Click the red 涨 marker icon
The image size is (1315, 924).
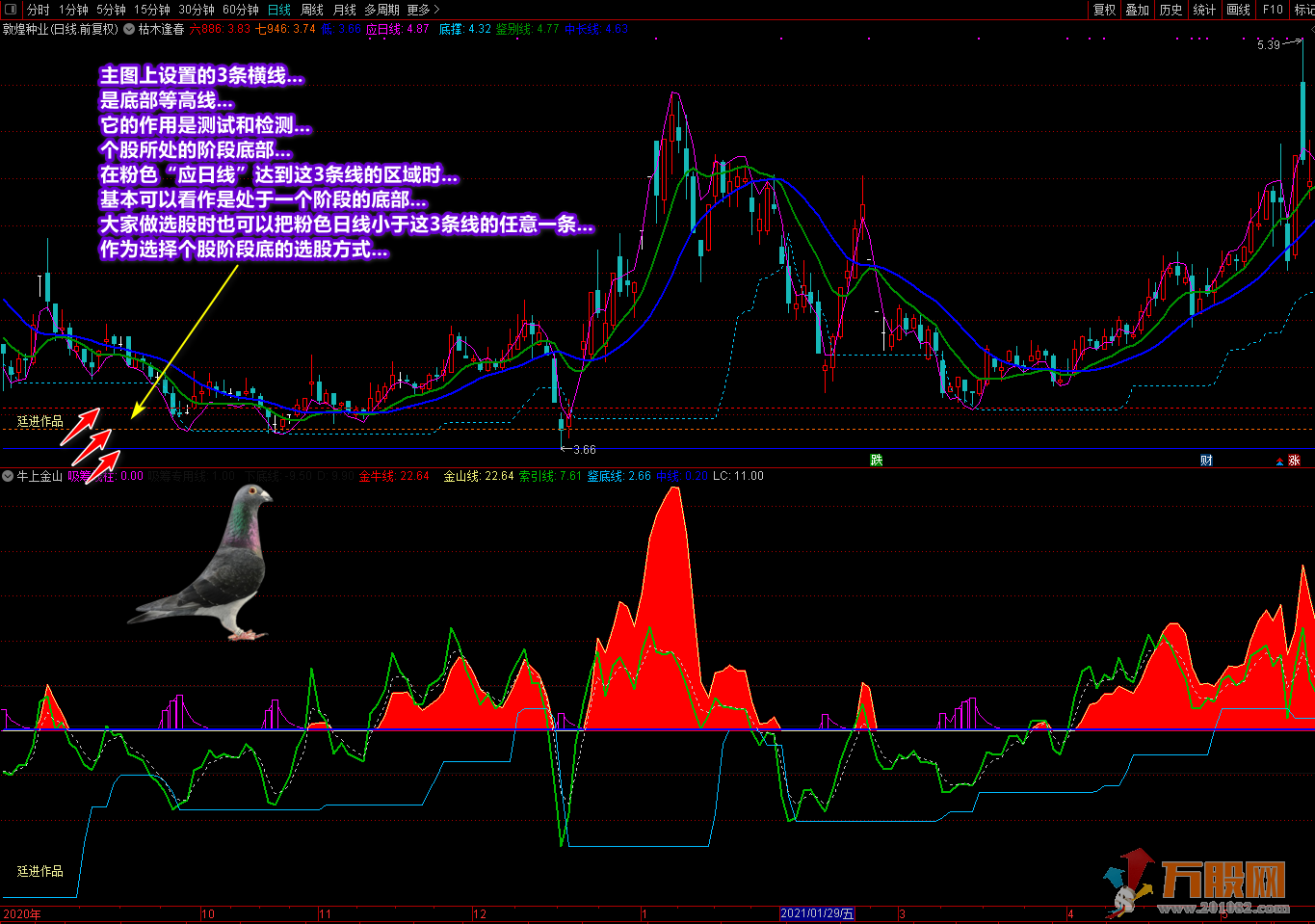click(1294, 461)
